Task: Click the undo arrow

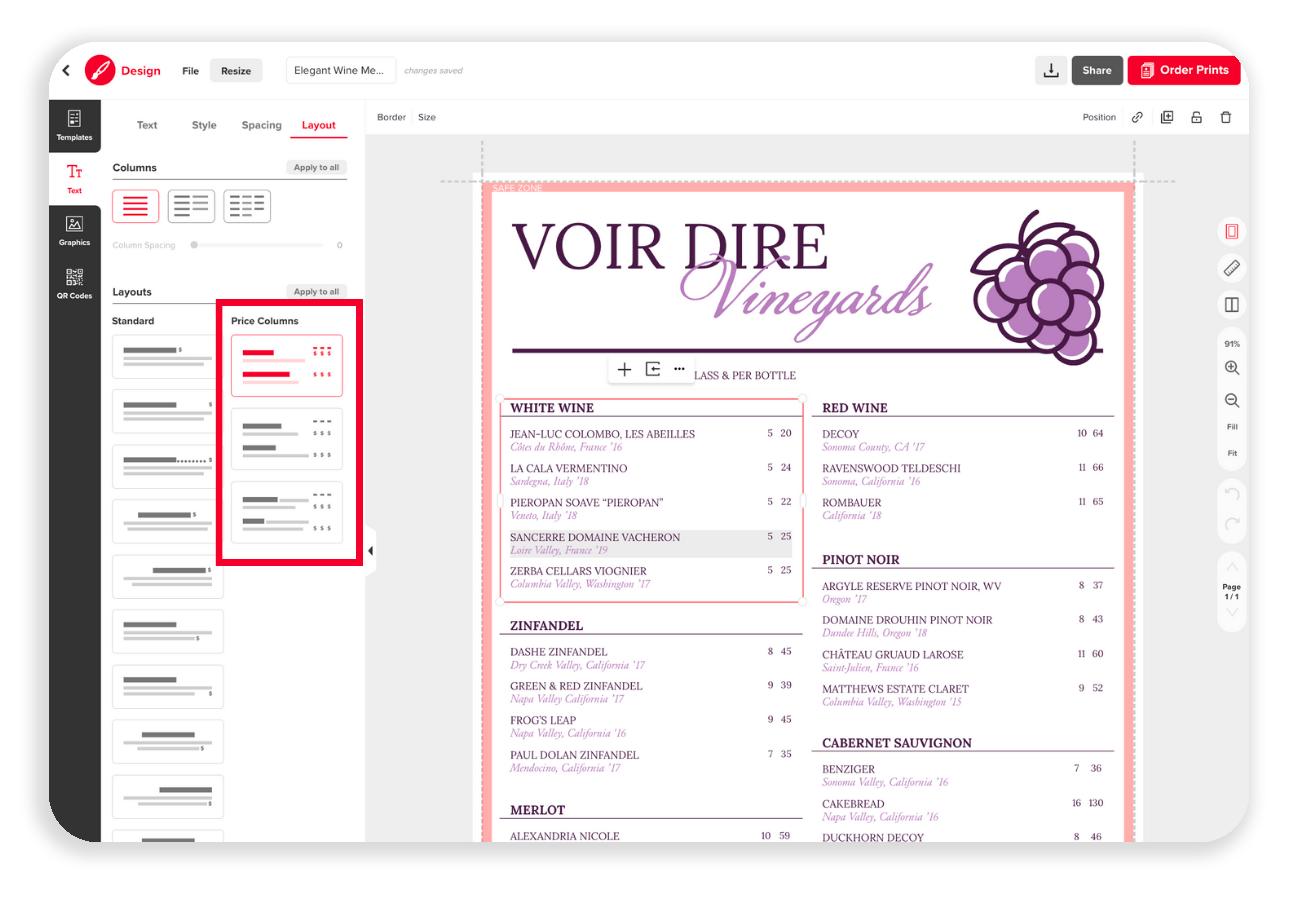Action: (x=1232, y=494)
